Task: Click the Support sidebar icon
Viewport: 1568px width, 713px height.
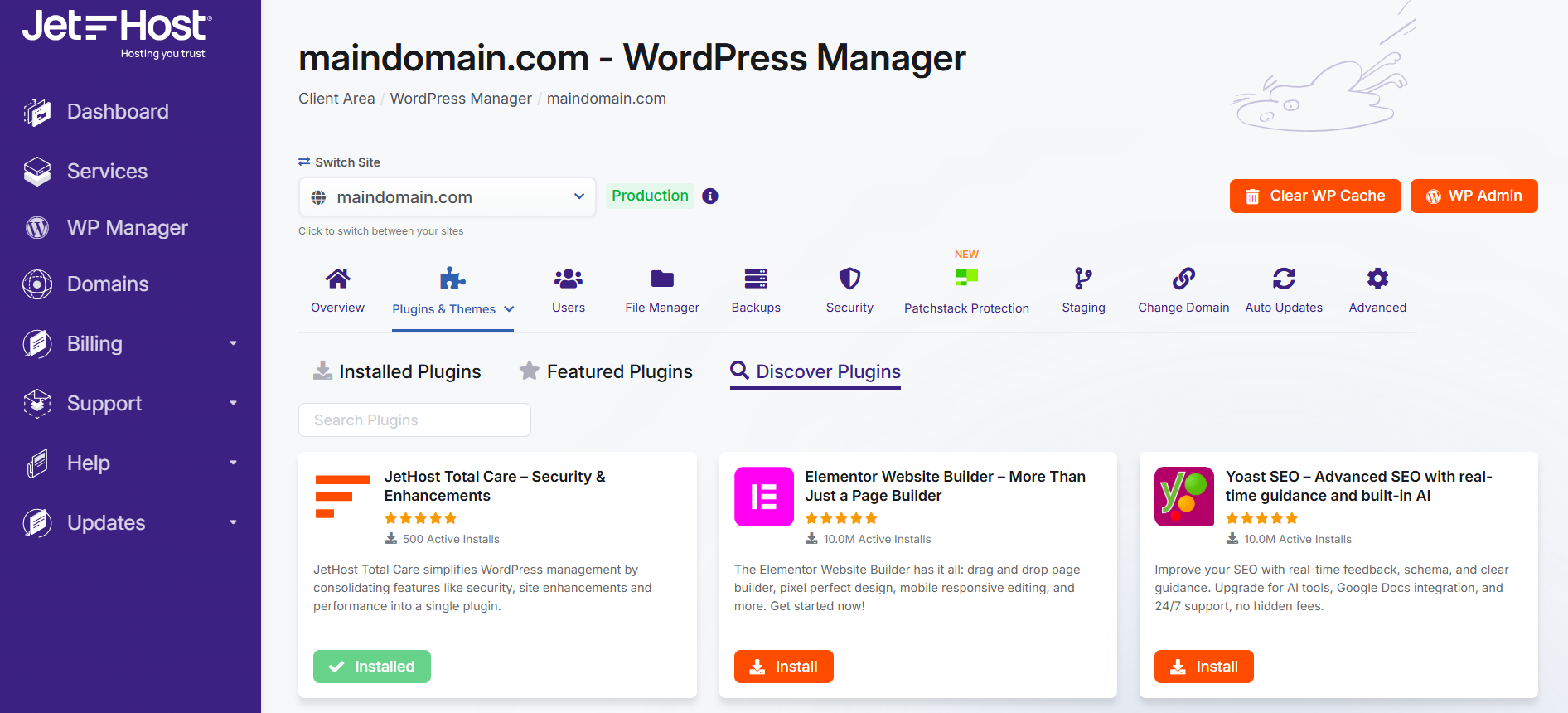Action: click(x=37, y=403)
